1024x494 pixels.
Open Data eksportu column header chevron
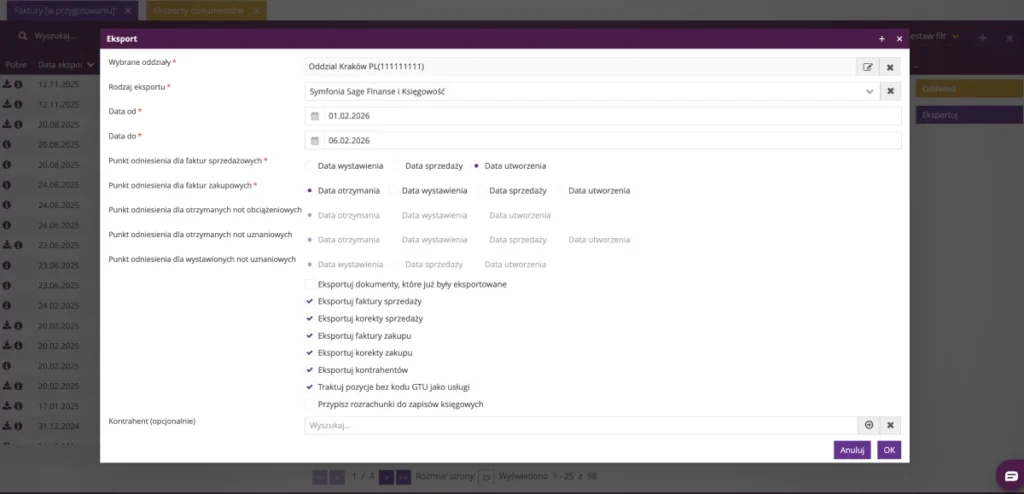point(89,65)
